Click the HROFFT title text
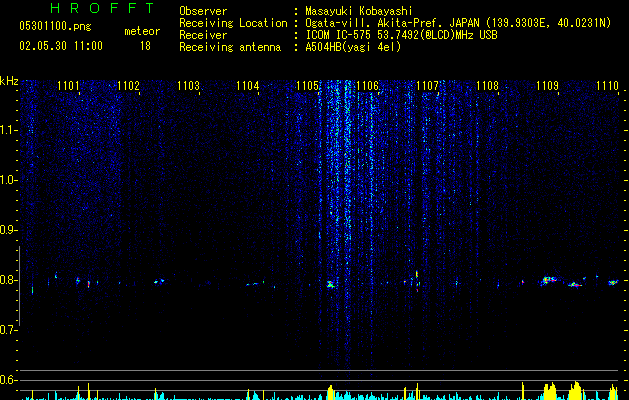The image size is (629, 400). pyautogui.click(x=102, y=8)
